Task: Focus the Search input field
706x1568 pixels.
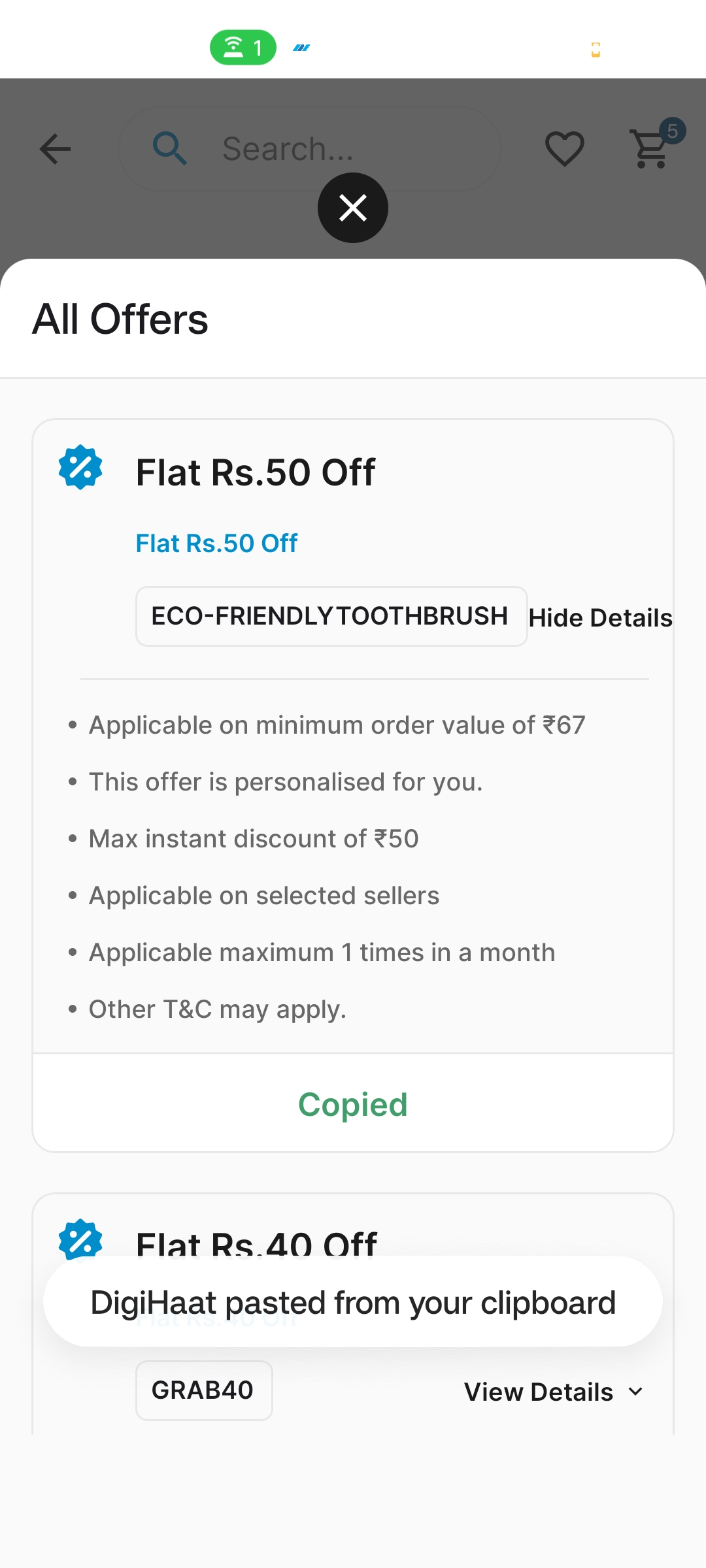Action: [327, 149]
